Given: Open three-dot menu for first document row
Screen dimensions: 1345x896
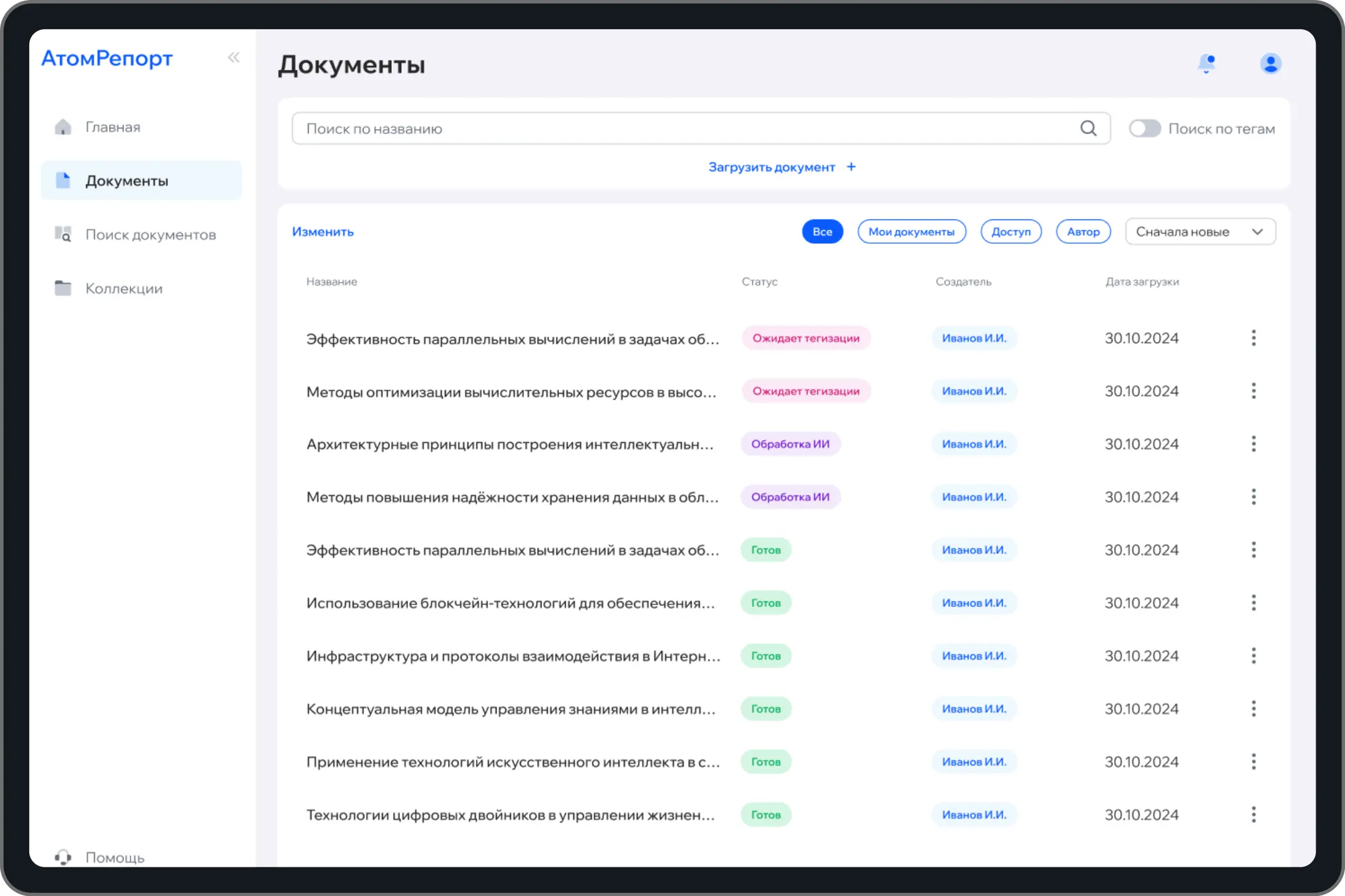Looking at the screenshot, I should coord(1253,338).
